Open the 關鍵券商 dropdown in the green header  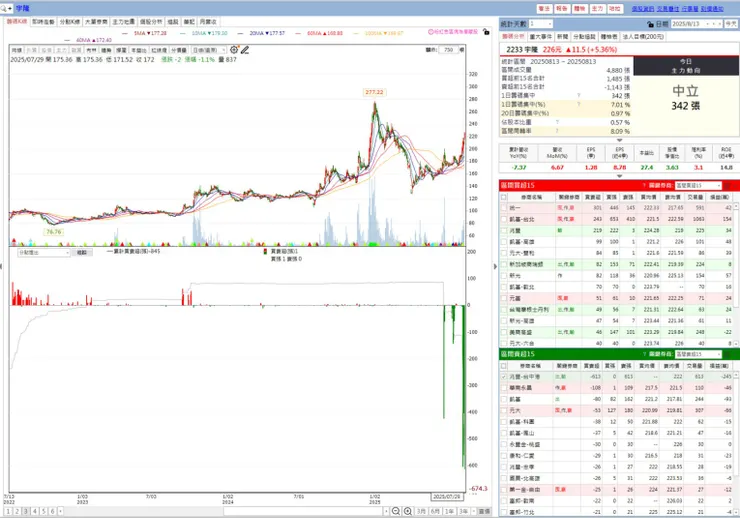698,354
